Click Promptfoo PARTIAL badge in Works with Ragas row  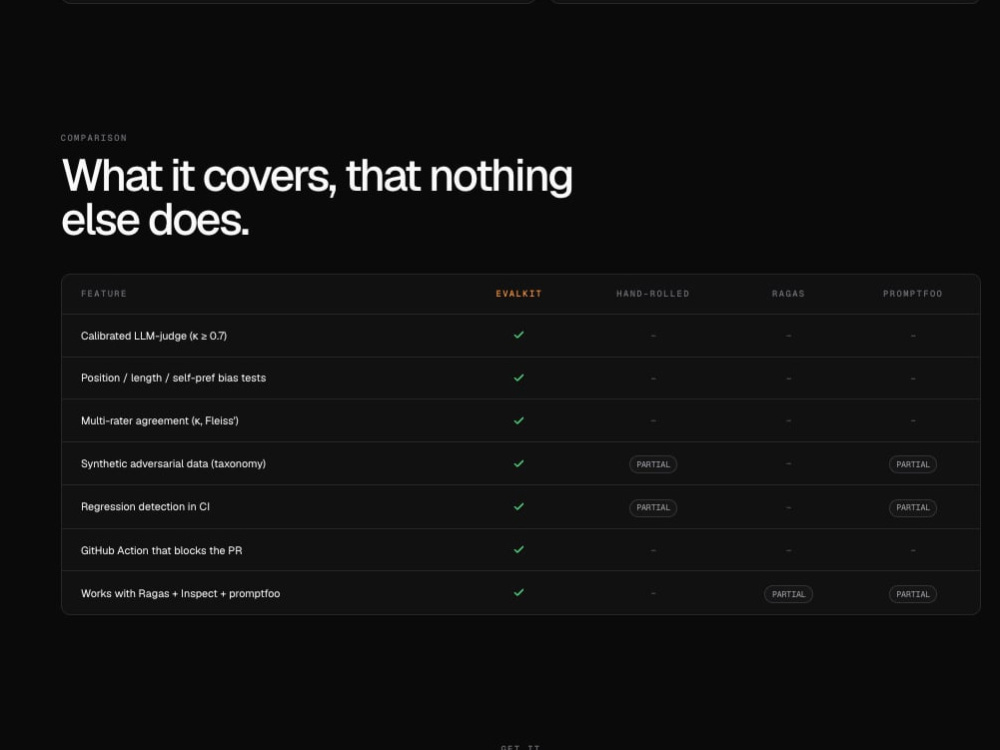pos(913,594)
